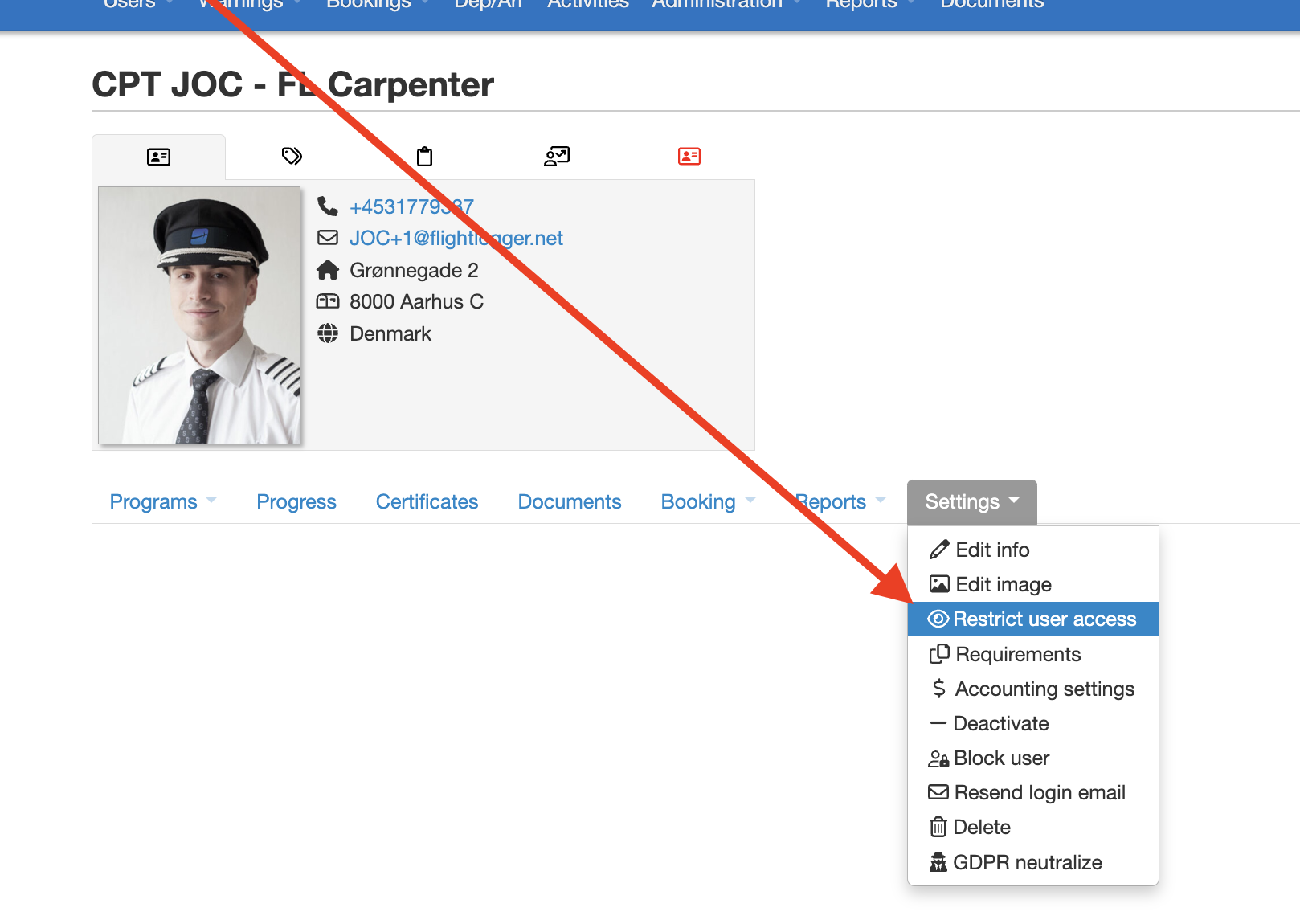This screenshot has width=1300, height=924.
Task: Click the email link JOC+1@flightlogger.net
Action: click(456, 238)
